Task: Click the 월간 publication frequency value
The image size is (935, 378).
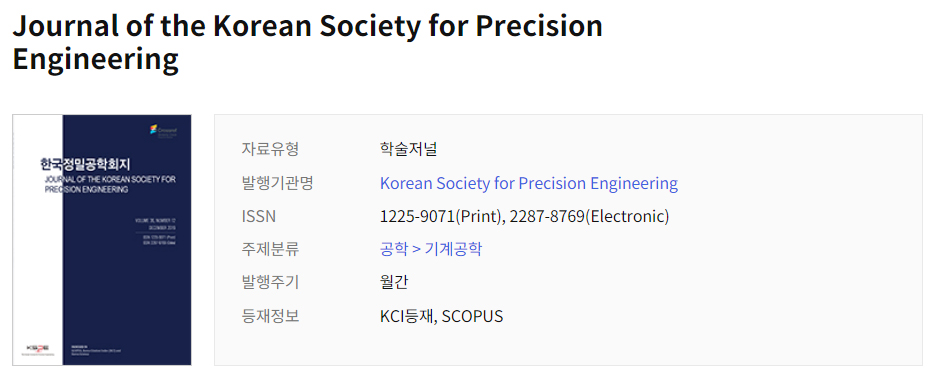Action: [394, 281]
